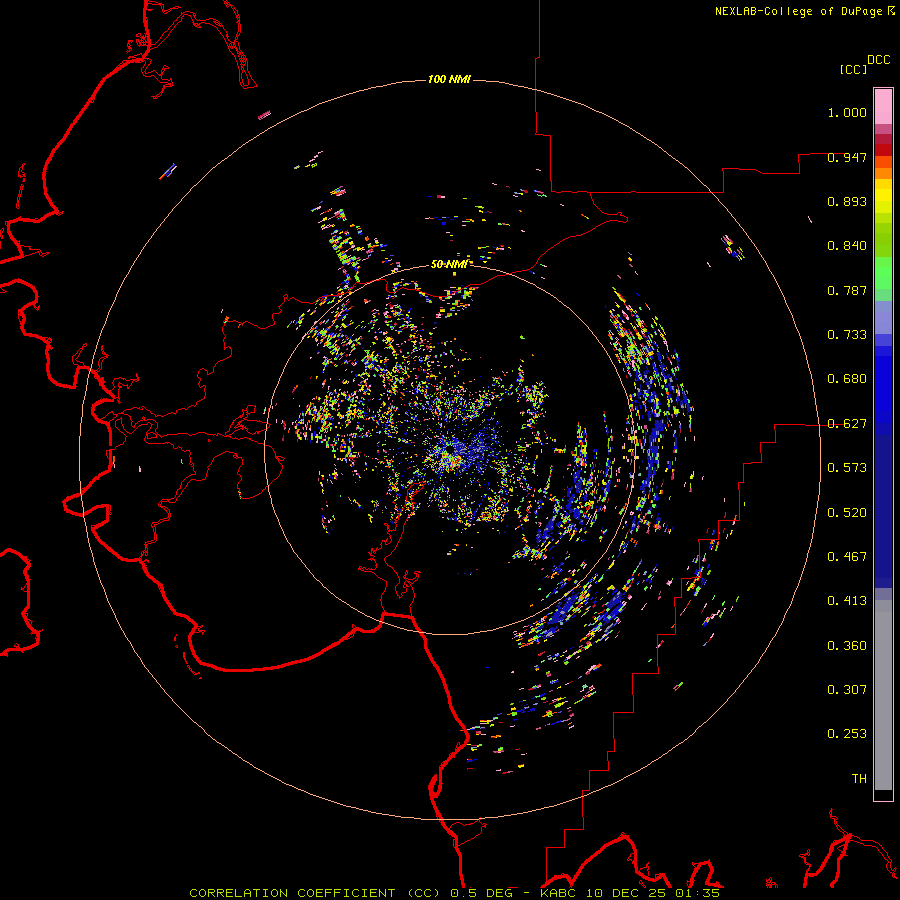The height and width of the screenshot is (900, 900).
Task: Click the [CC] units label
Action: pos(853,69)
